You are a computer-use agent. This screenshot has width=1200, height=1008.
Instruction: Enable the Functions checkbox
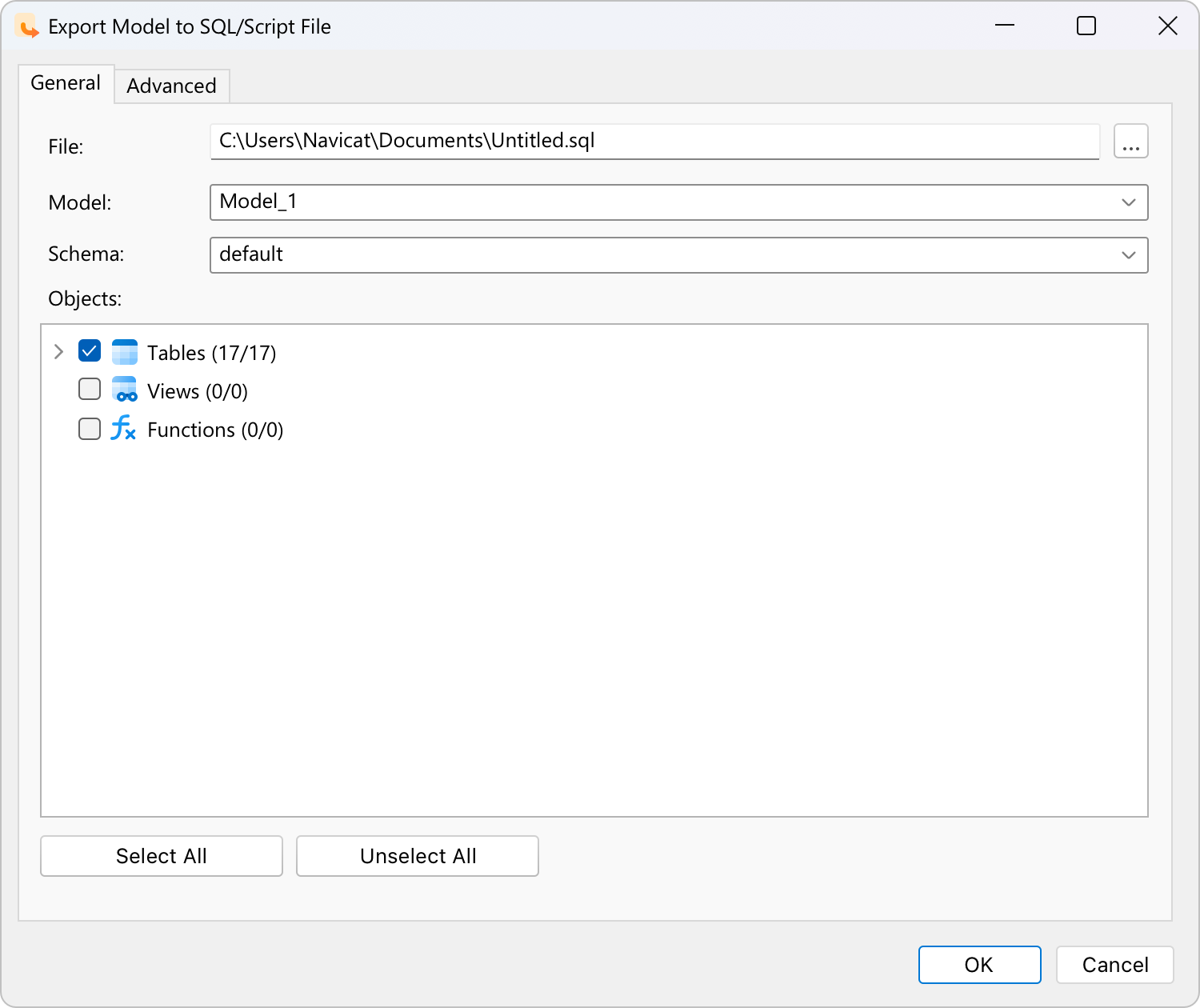click(89, 428)
